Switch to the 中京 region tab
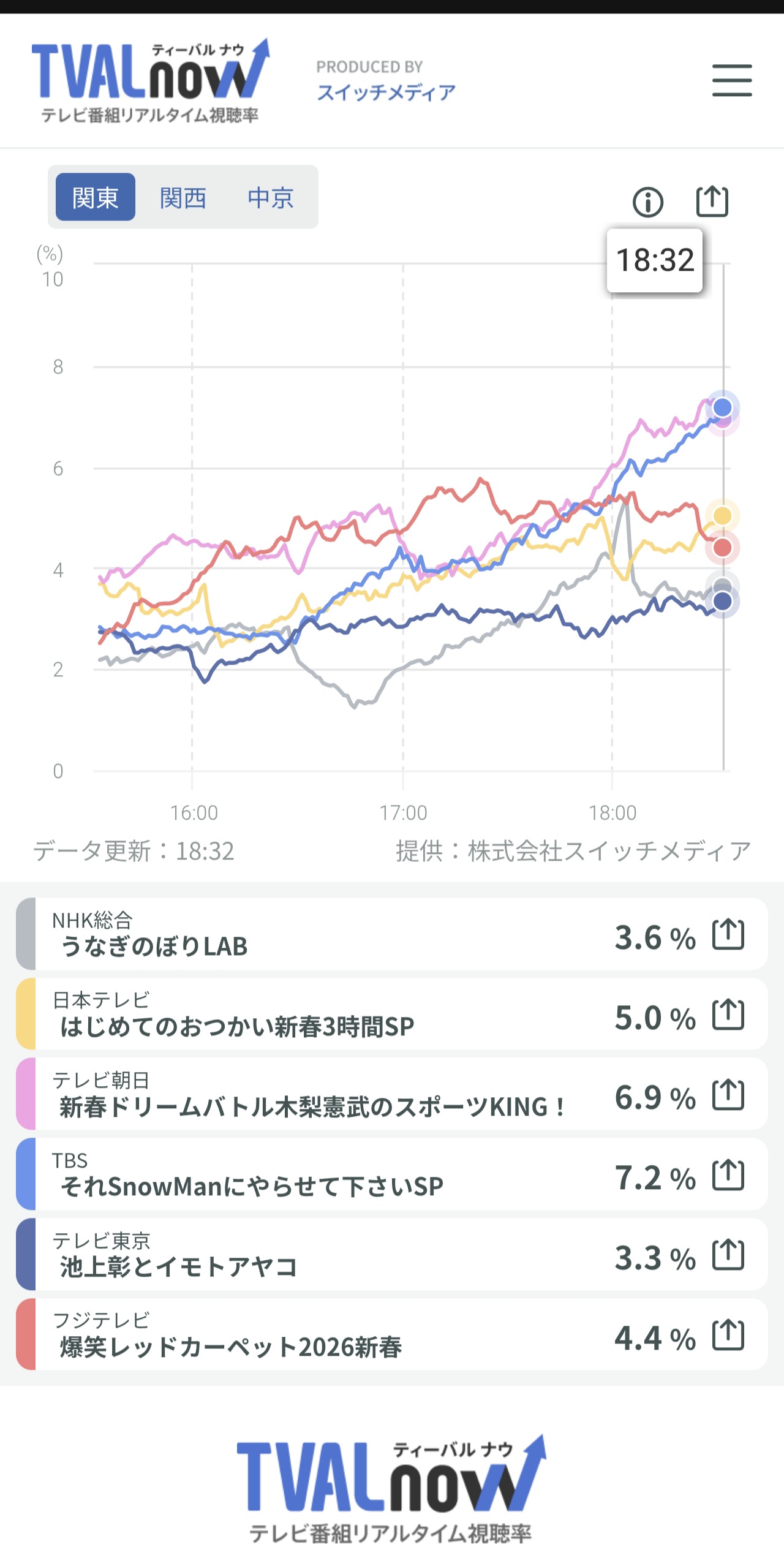This screenshot has width=784, height=1550. point(271,197)
